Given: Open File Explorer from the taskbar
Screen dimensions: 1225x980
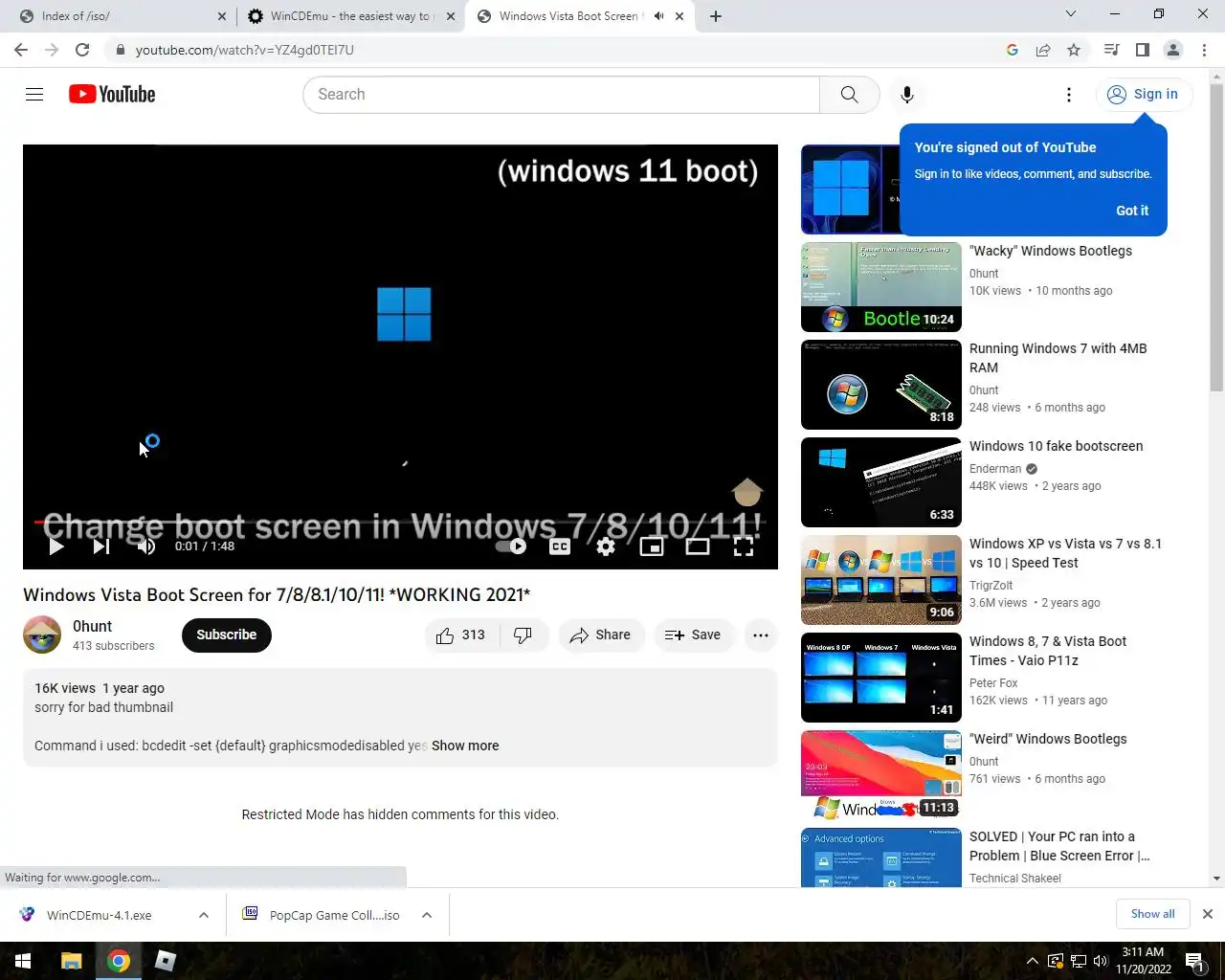Looking at the screenshot, I should [72, 961].
